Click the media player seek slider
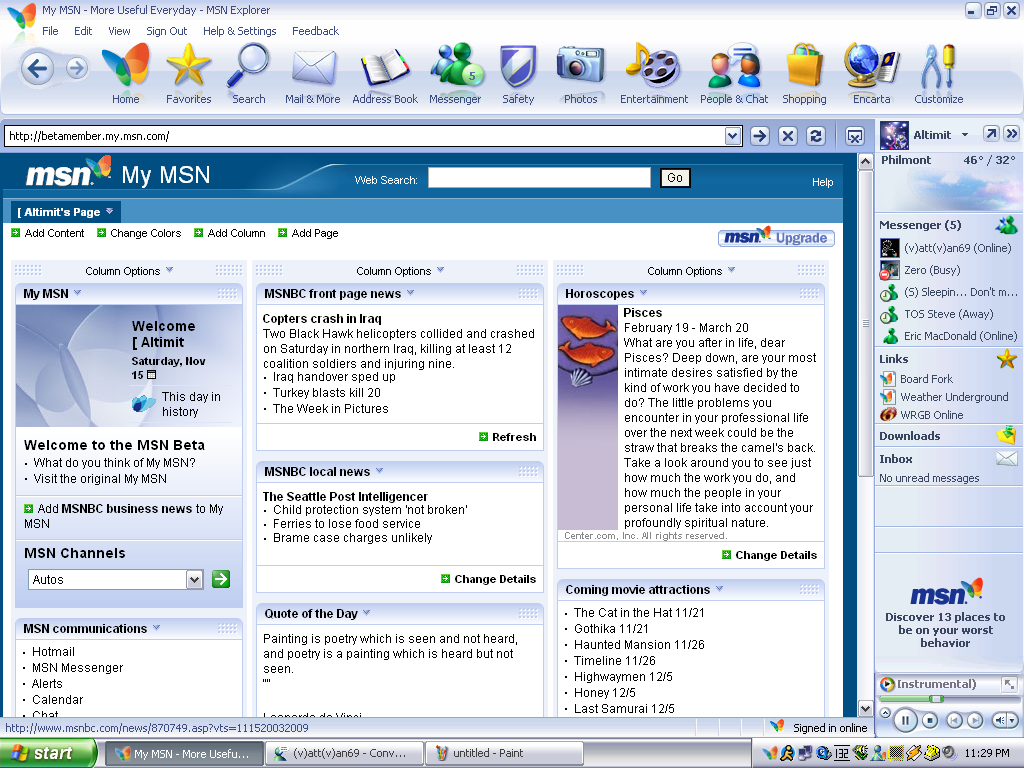 pyautogui.click(x=938, y=698)
